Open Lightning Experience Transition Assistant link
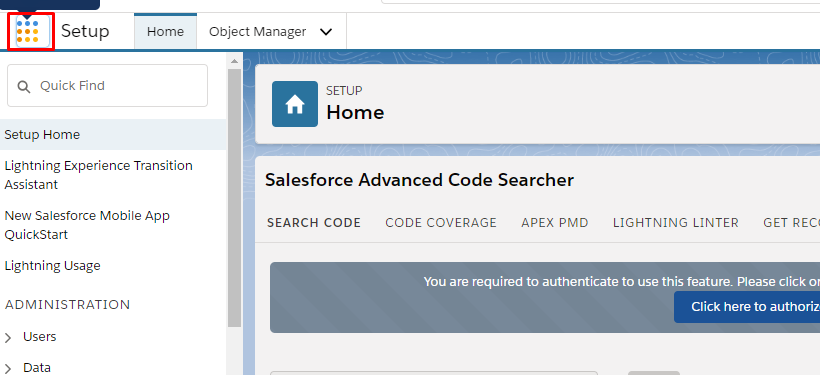820x375 pixels. click(98, 175)
